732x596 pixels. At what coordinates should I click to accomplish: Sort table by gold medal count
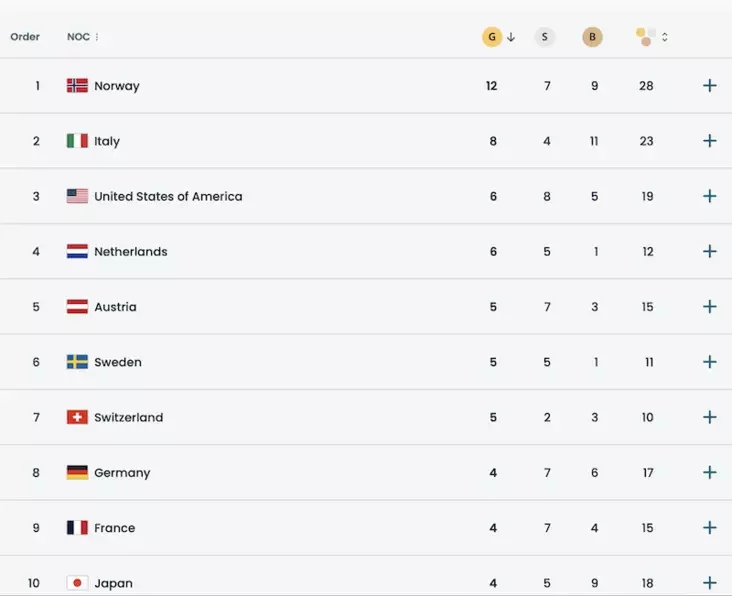click(491, 37)
